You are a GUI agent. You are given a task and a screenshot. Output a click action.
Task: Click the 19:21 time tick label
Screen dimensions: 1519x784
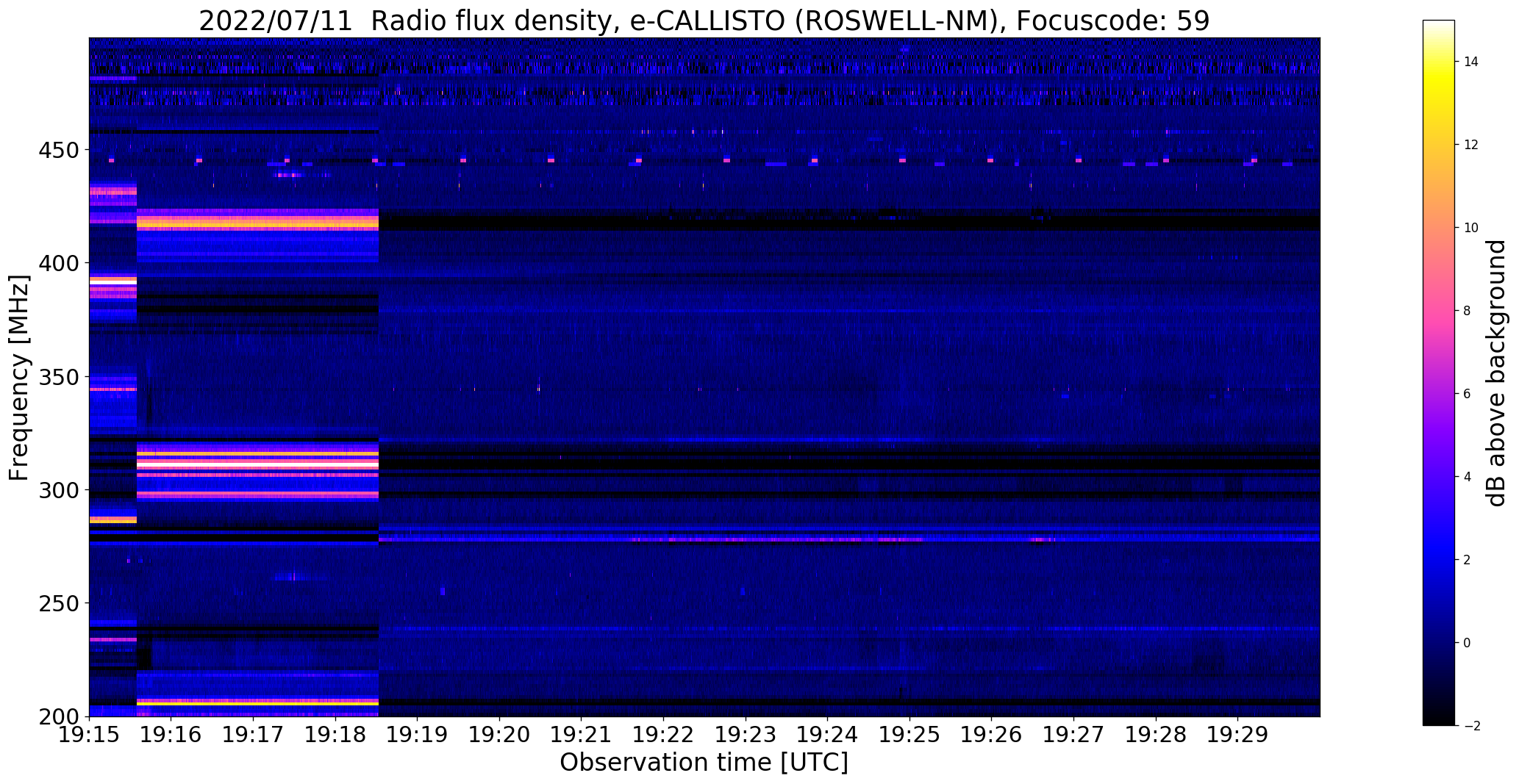pos(582,735)
